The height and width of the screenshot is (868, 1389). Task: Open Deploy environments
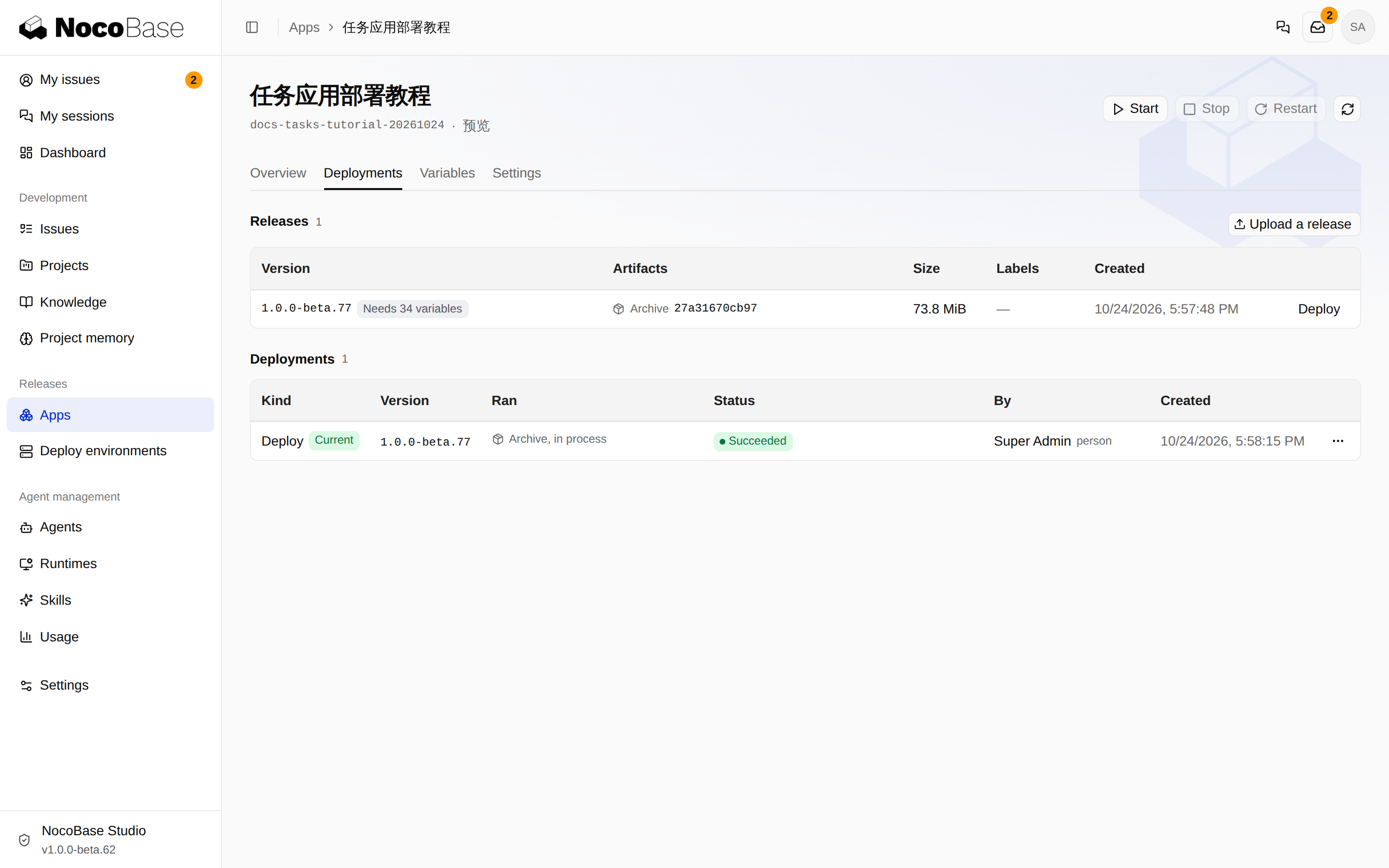point(110,451)
